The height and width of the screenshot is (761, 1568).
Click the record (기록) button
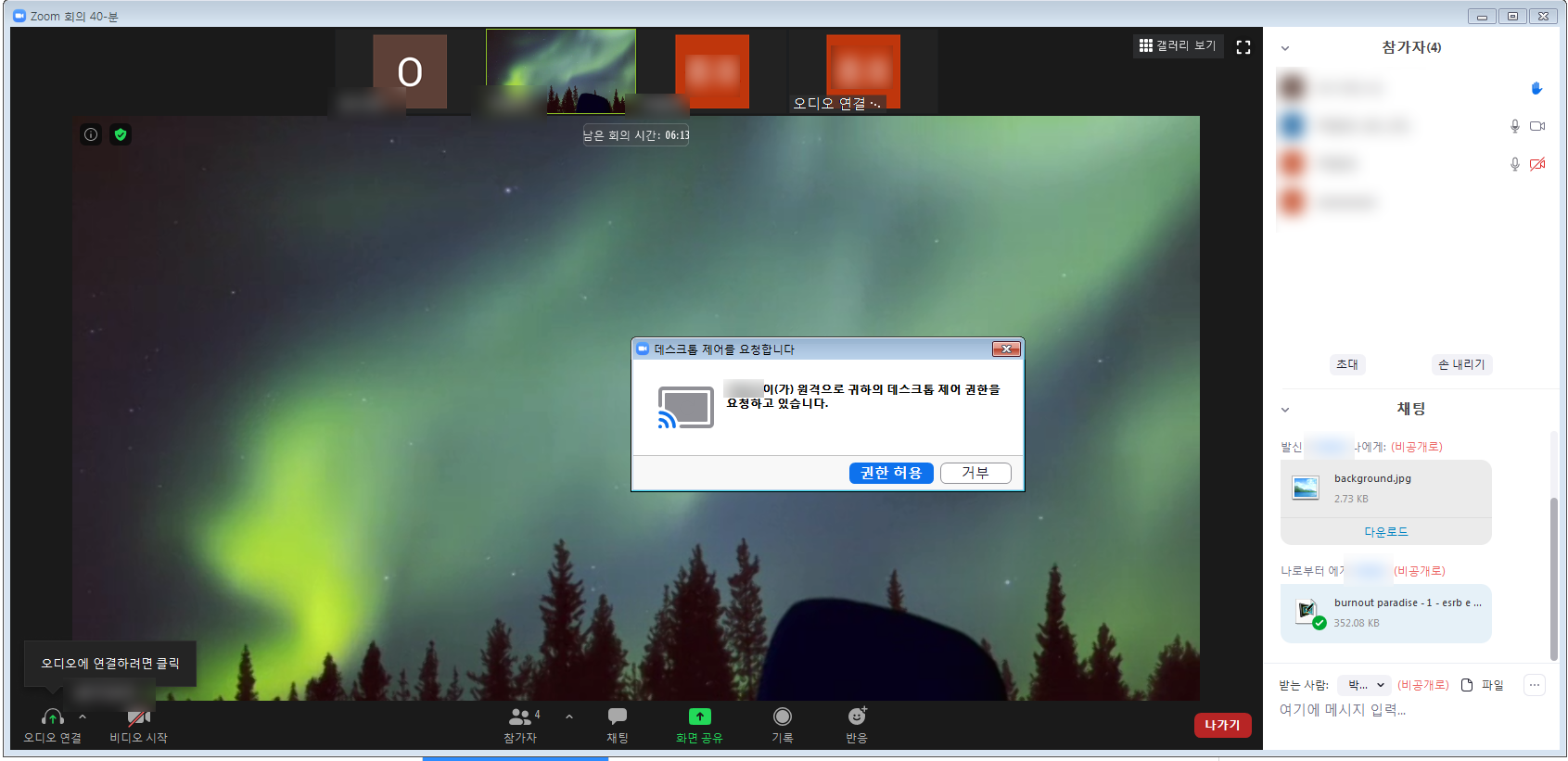[783, 726]
